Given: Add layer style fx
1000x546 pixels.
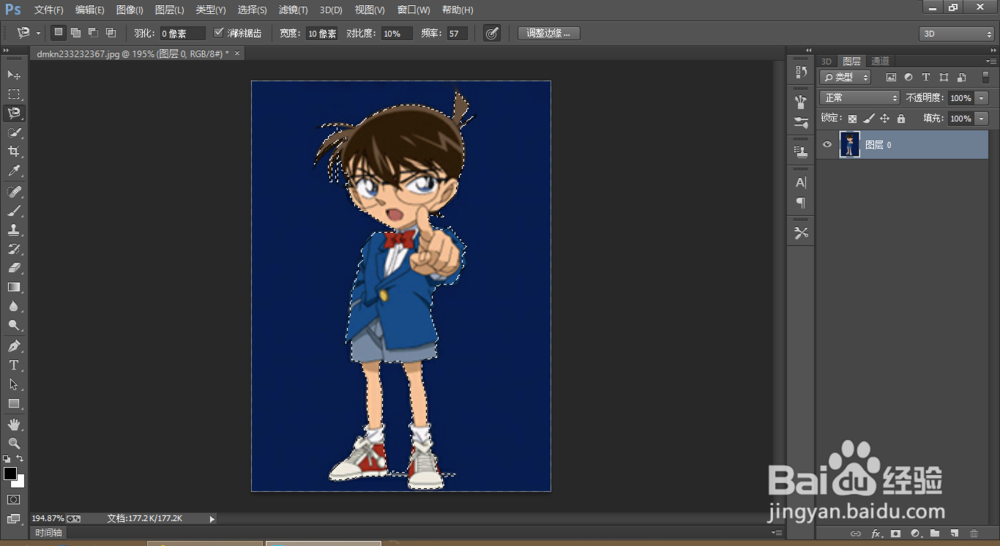Looking at the screenshot, I should [876, 533].
